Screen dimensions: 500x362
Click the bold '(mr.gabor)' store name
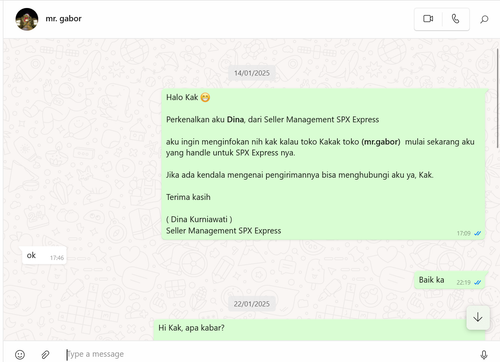pos(381,142)
